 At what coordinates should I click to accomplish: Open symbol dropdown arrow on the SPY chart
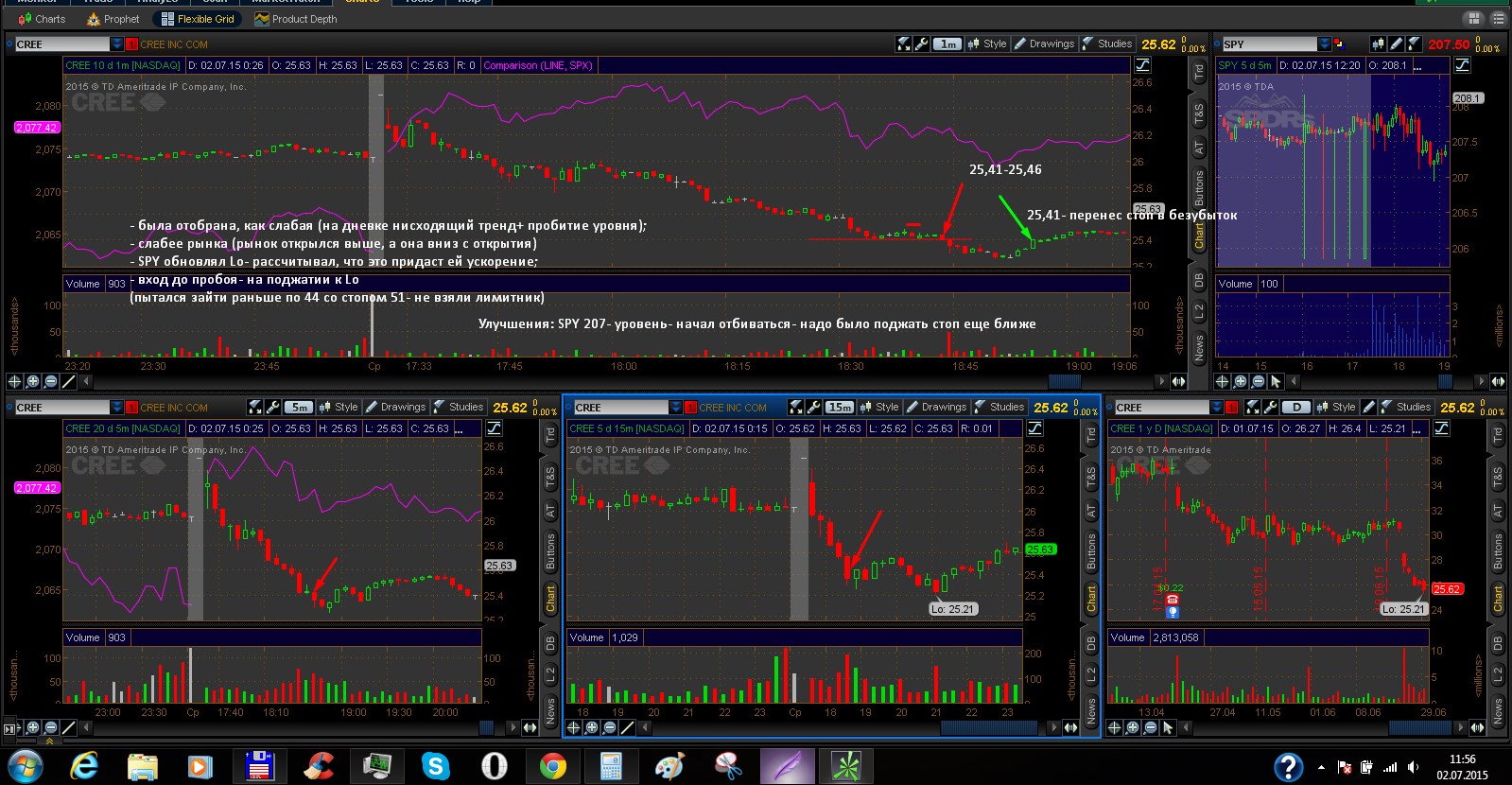click(1324, 44)
